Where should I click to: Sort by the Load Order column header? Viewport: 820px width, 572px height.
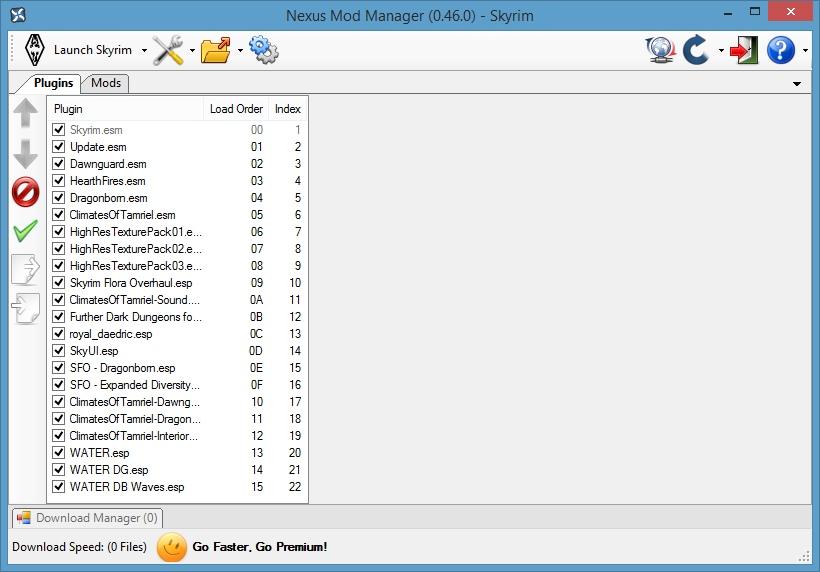236,109
